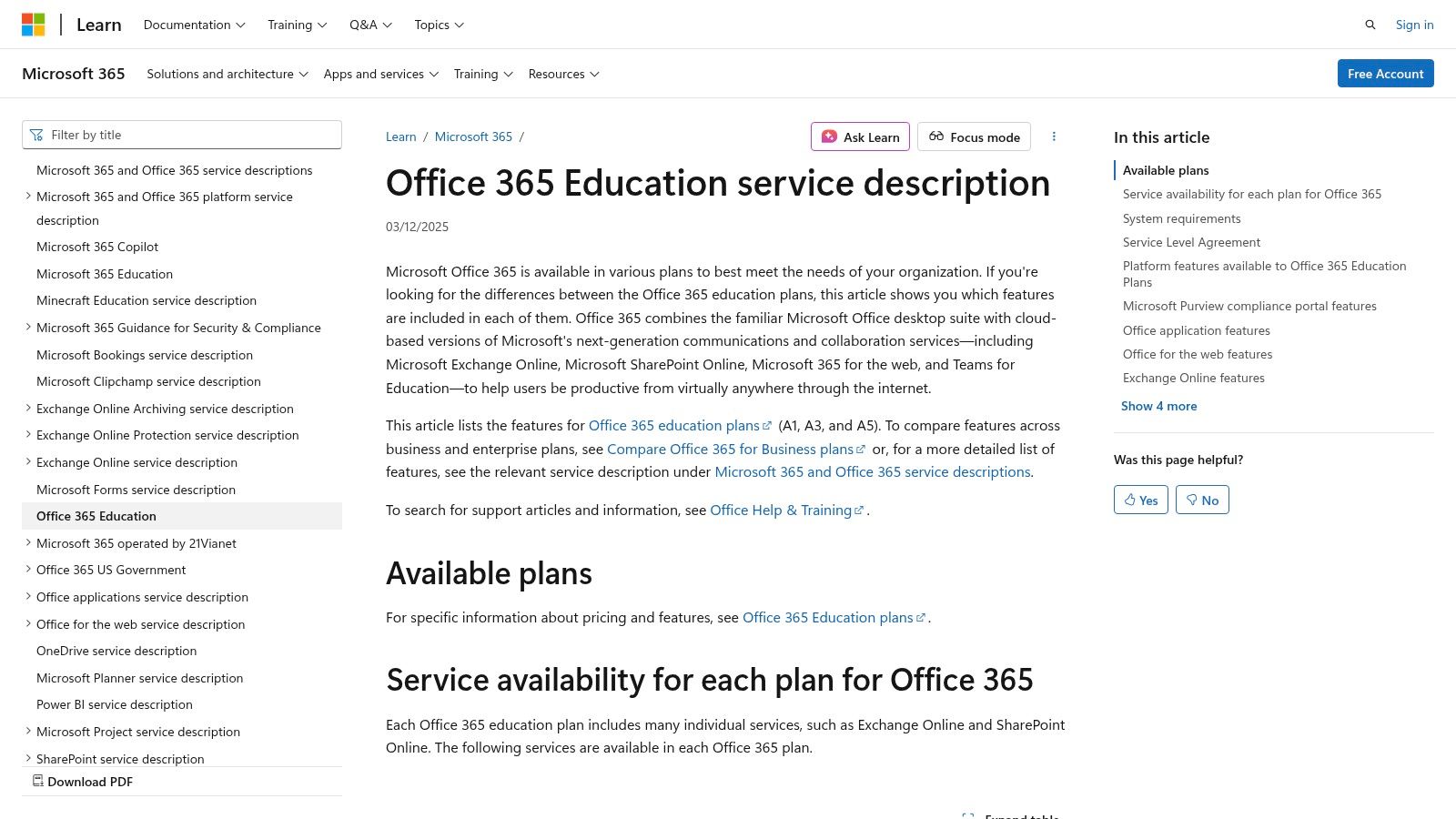Open the more actions vertical dots menu
The image size is (1456, 819).
tap(1054, 136)
